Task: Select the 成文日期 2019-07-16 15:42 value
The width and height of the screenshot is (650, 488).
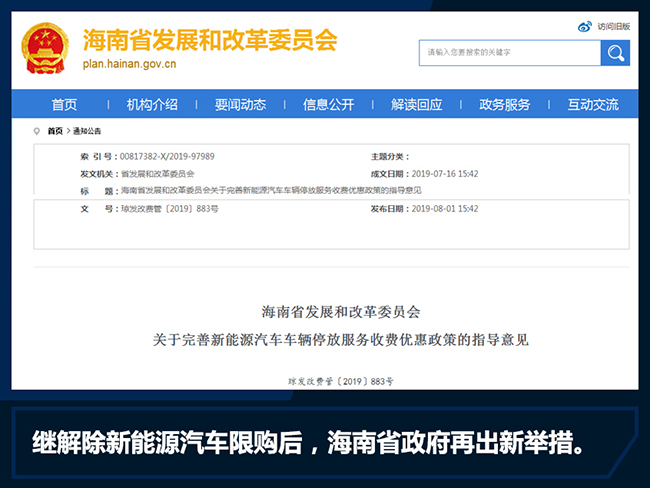Action: click(x=445, y=174)
